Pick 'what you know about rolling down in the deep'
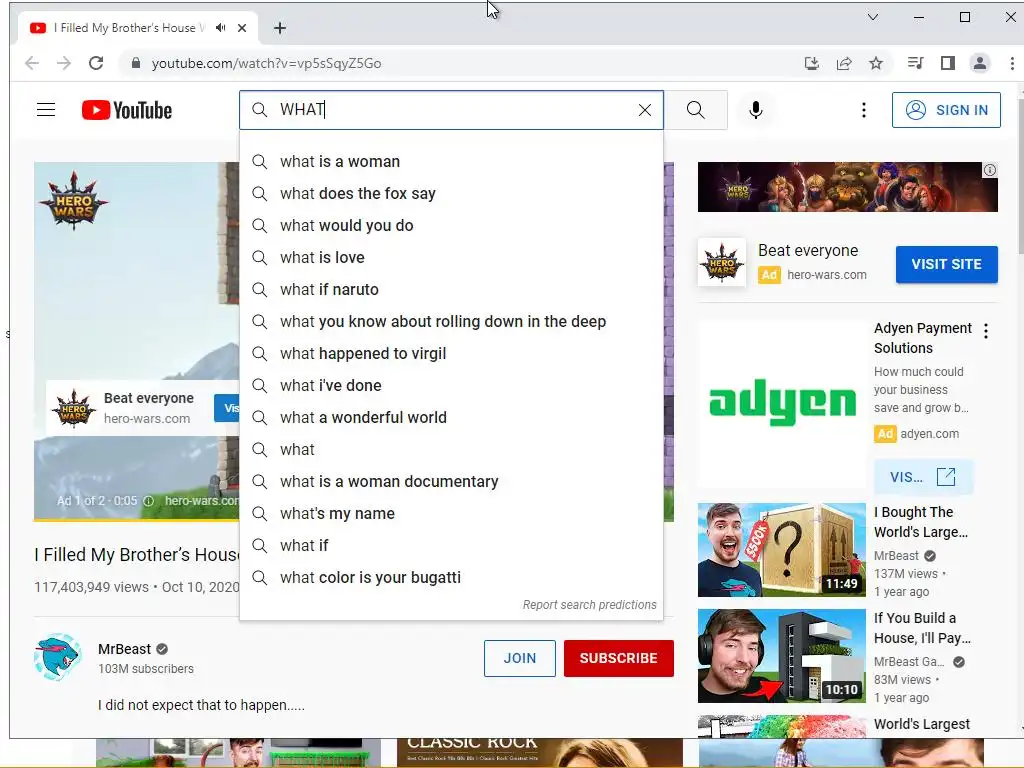Viewport: 1024px width, 768px height. (x=451, y=321)
